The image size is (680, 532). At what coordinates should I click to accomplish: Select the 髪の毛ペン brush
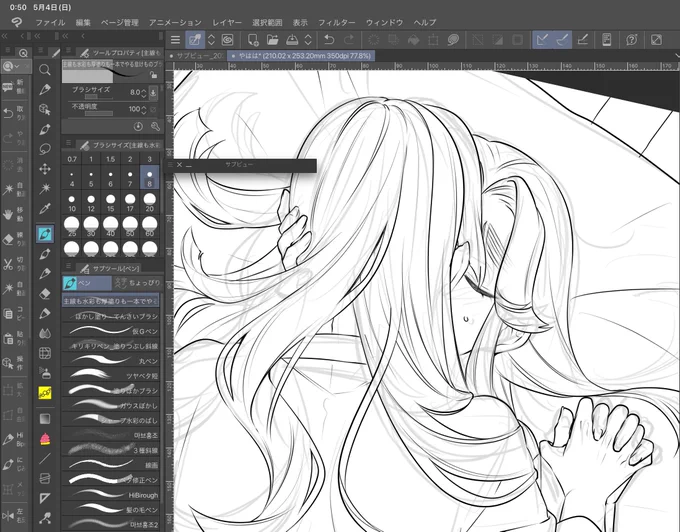click(x=111, y=510)
